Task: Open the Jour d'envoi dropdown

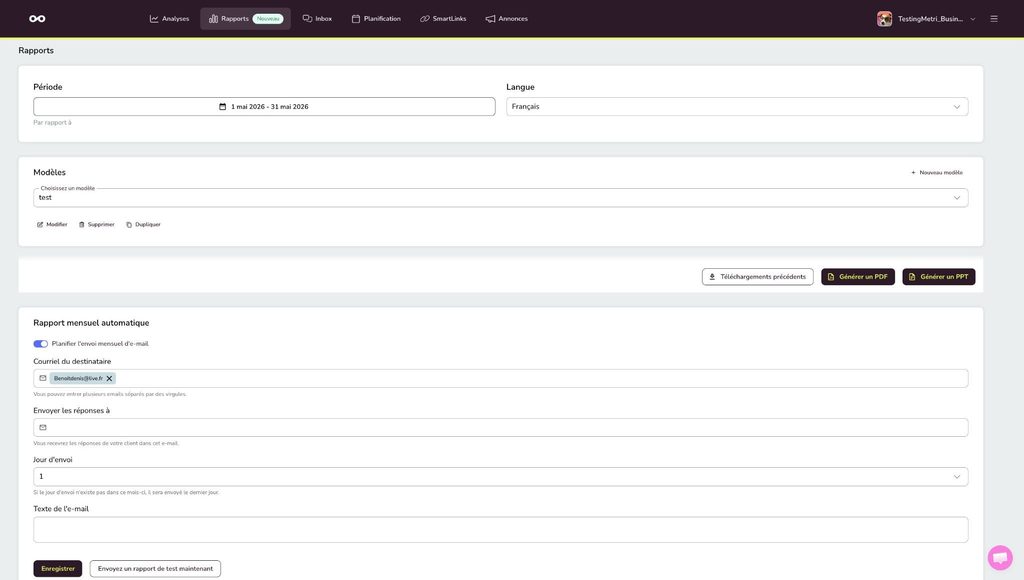Action: (500, 476)
